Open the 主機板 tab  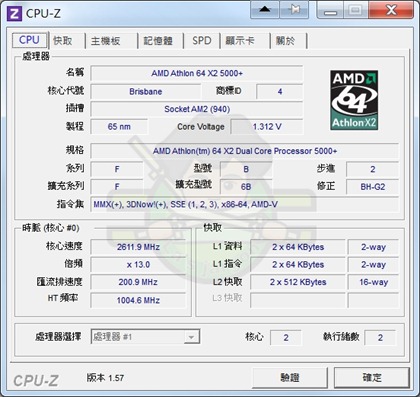[x=105, y=41]
